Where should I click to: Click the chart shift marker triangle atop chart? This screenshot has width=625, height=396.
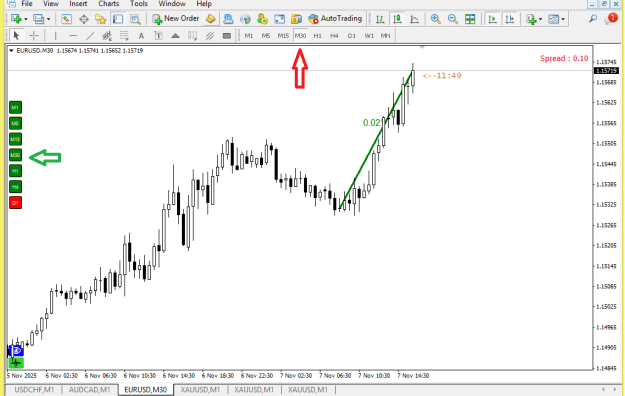click(x=422, y=47)
